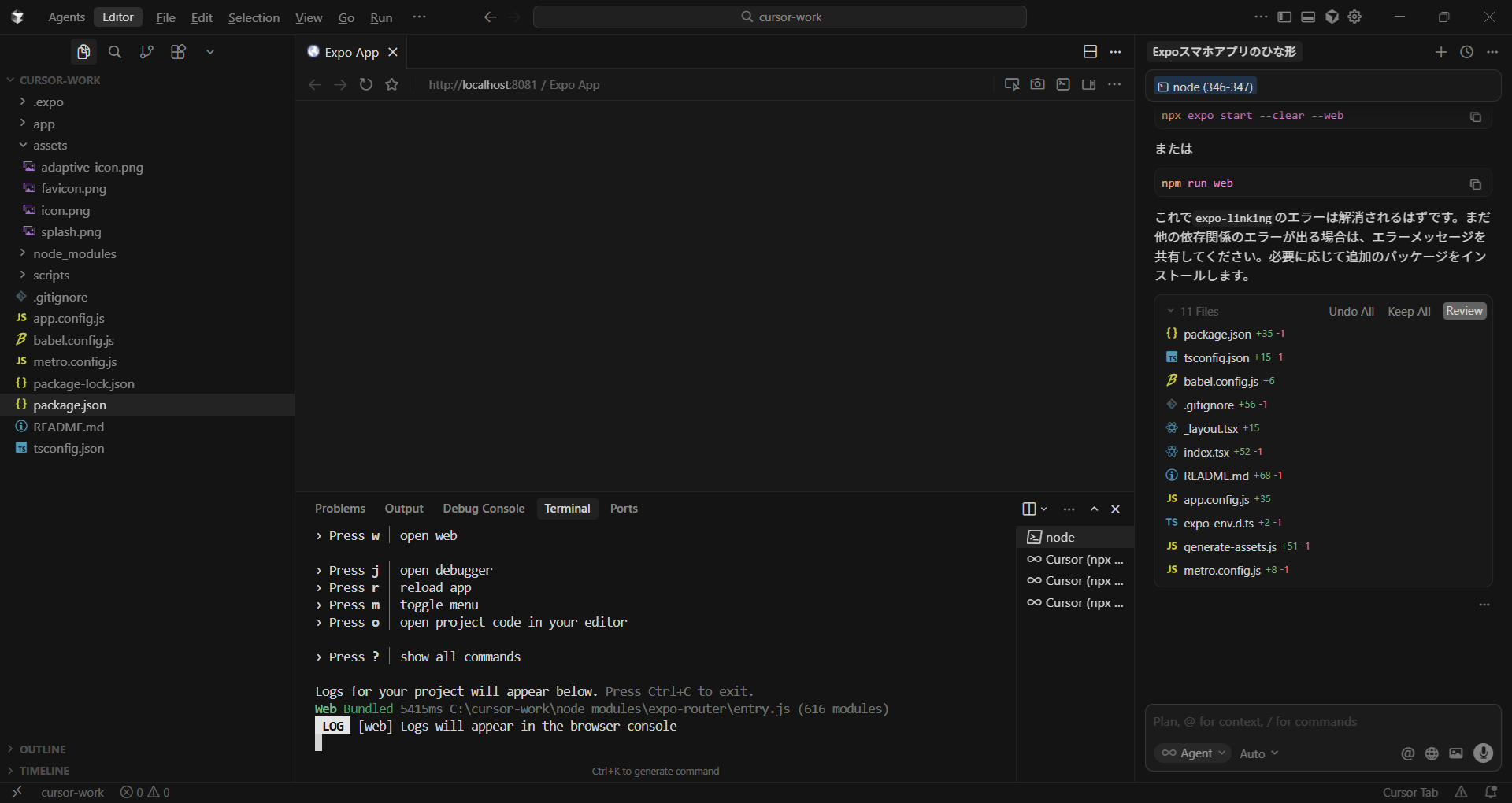
Task: Show chat history clock icon
Action: pos(1466,52)
